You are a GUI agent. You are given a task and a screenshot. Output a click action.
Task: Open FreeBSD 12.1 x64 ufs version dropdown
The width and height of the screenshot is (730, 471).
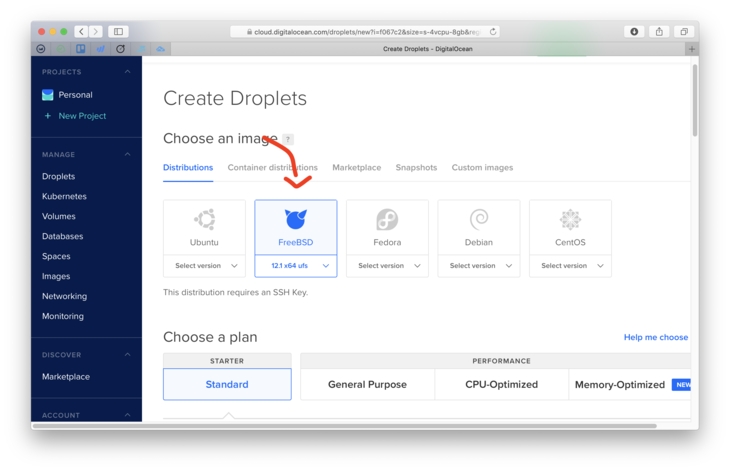click(x=296, y=266)
